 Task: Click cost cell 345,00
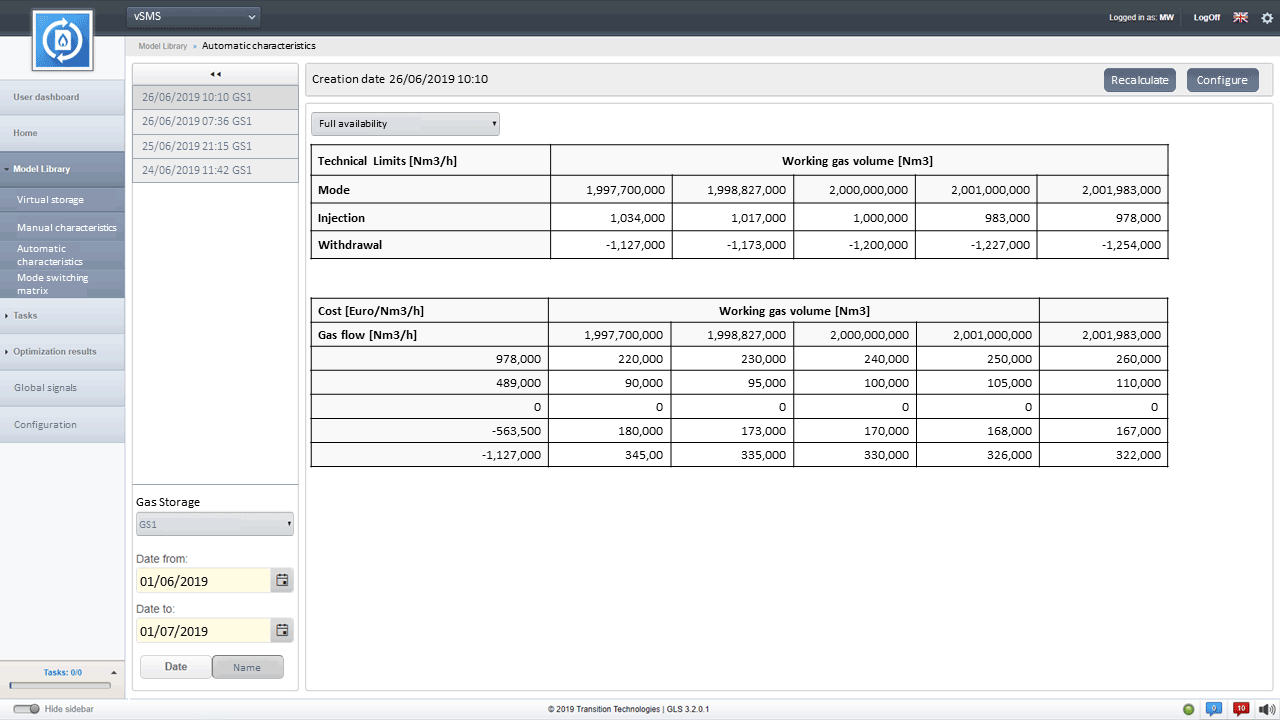point(609,455)
